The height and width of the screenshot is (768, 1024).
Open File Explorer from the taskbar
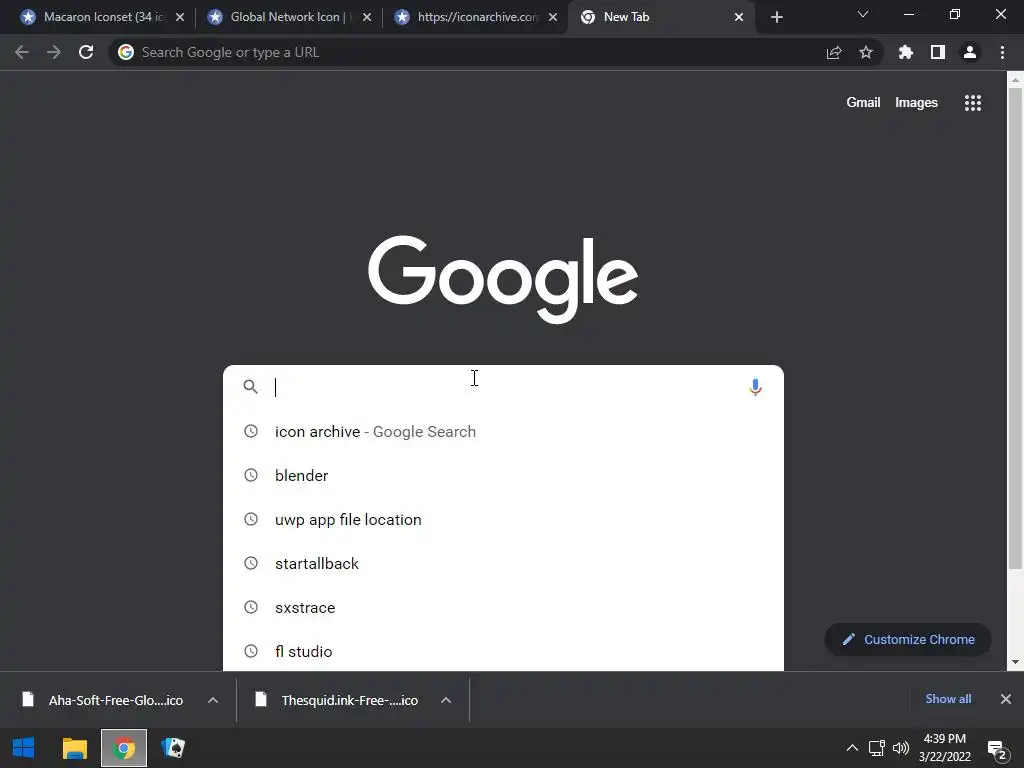[74, 748]
